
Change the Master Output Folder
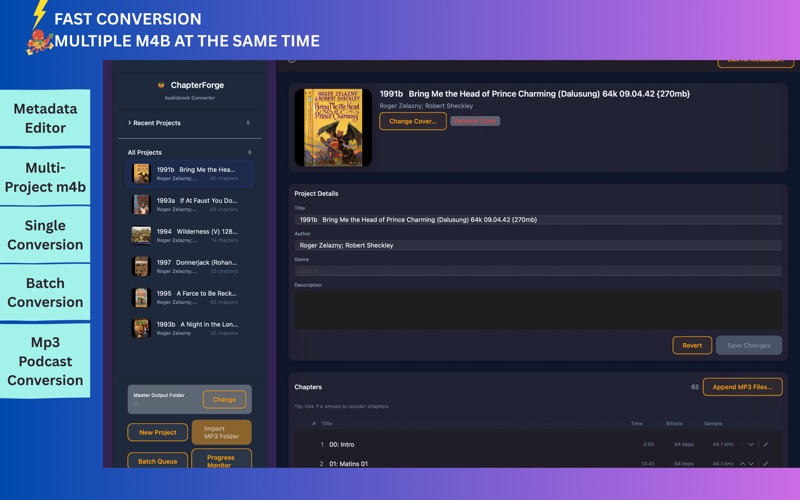point(224,399)
